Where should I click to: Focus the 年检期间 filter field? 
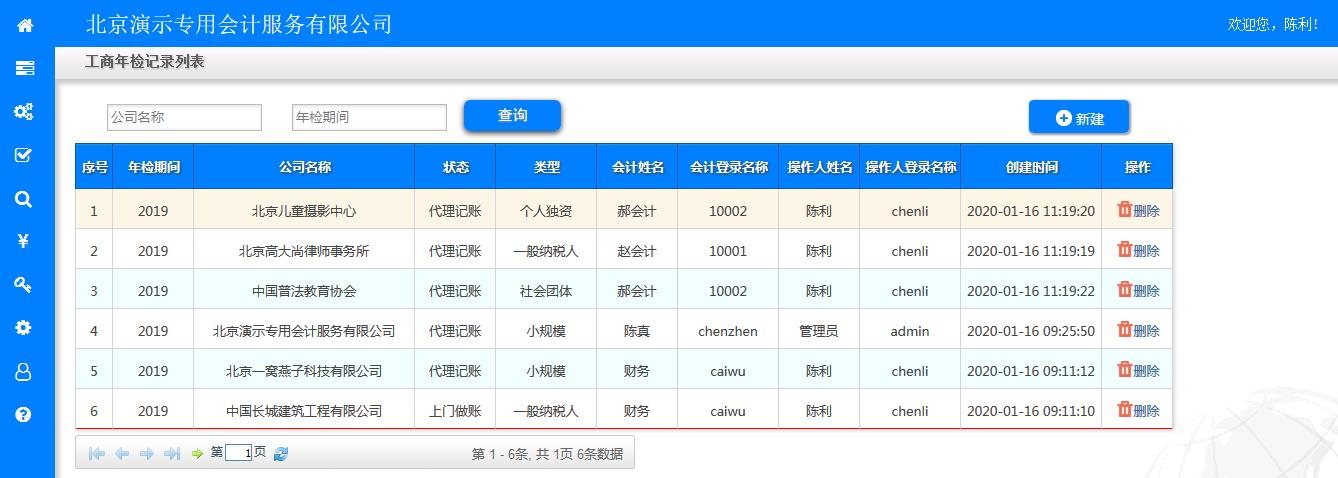pyautogui.click(x=369, y=117)
